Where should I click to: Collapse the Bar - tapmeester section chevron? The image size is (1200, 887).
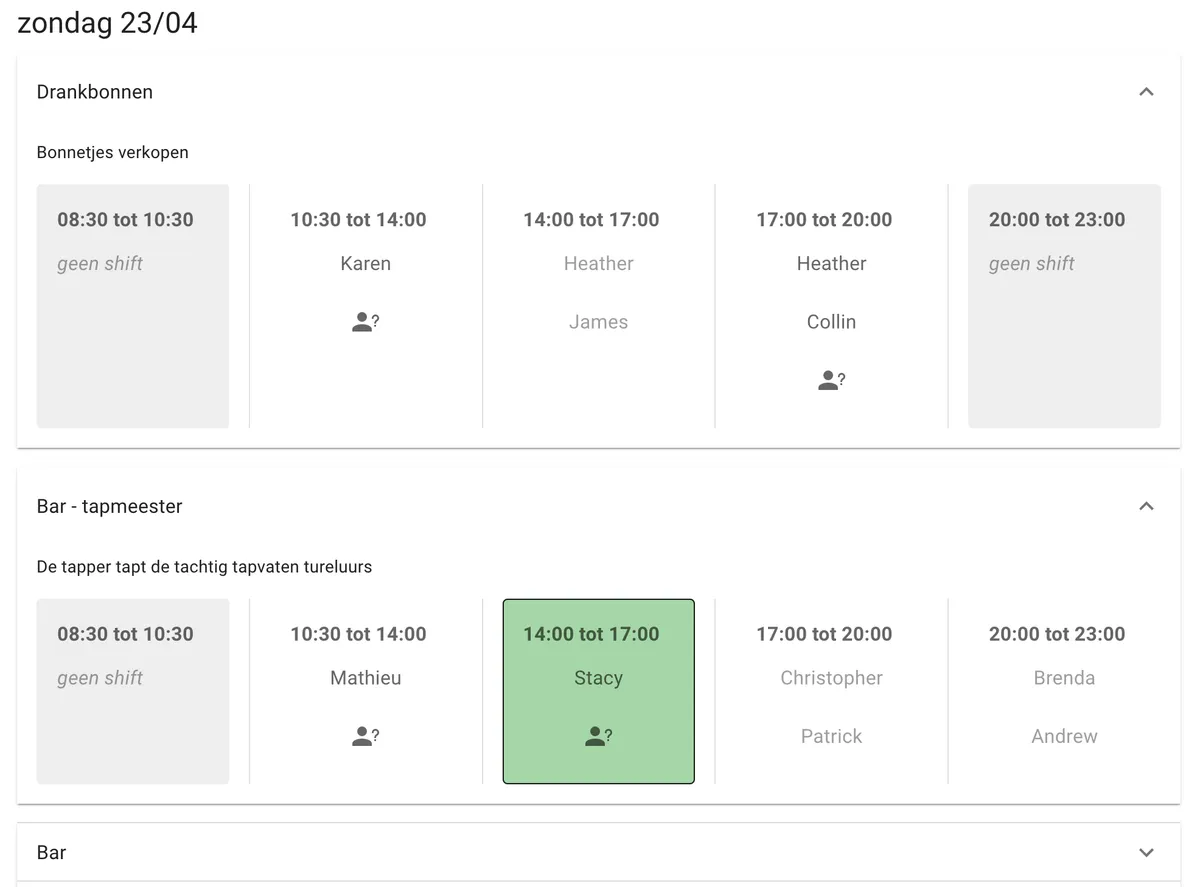click(1146, 506)
